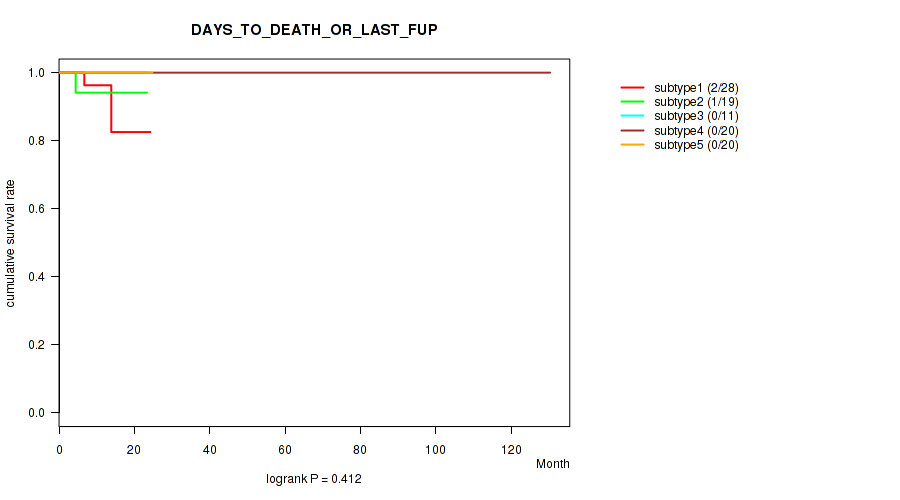Click the 'cumulative survival rate' y-axis label
This screenshot has height=500, width=900.
[11, 243]
